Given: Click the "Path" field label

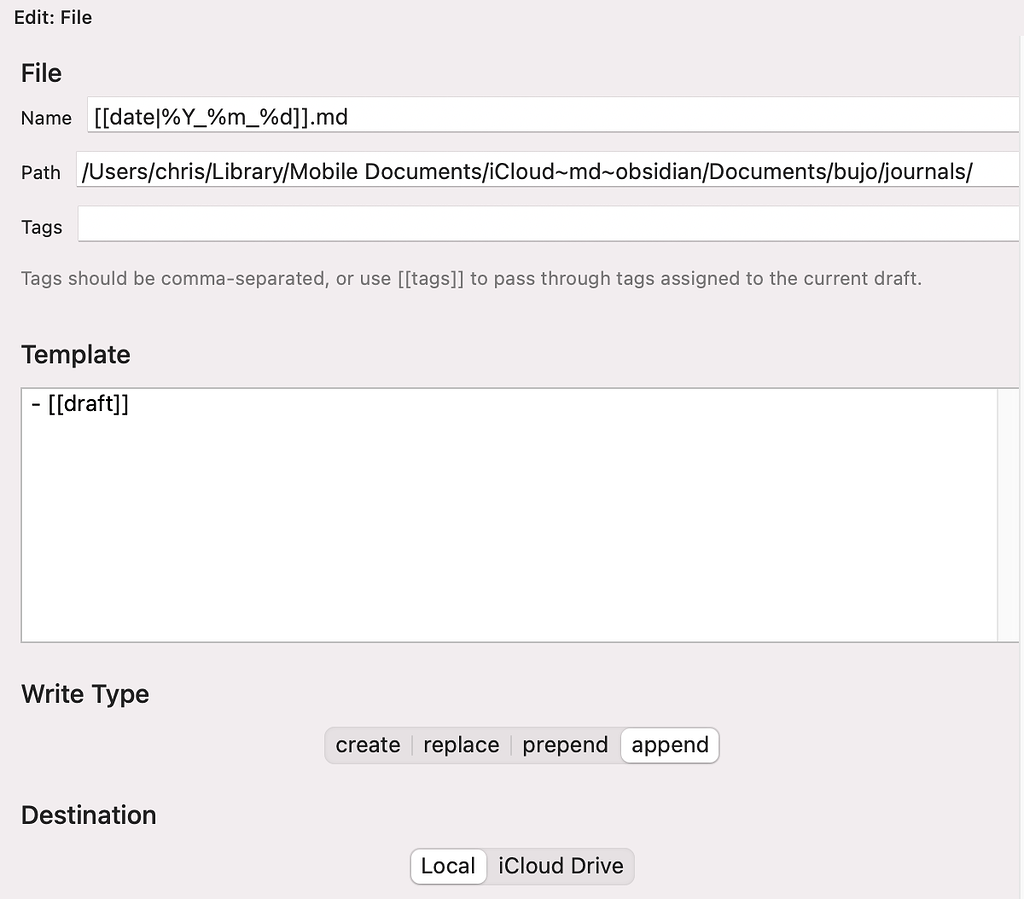Looking at the screenshot, I should 40,171.
